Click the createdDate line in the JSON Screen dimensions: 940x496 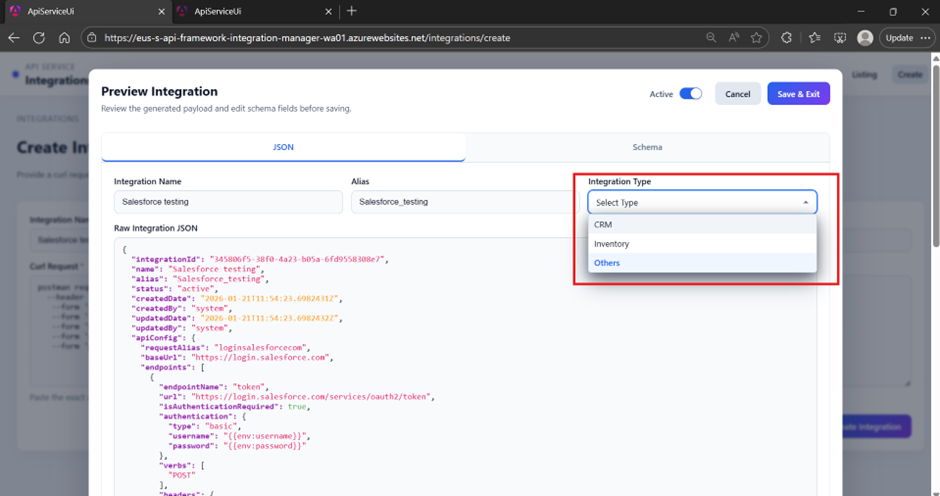237,299
